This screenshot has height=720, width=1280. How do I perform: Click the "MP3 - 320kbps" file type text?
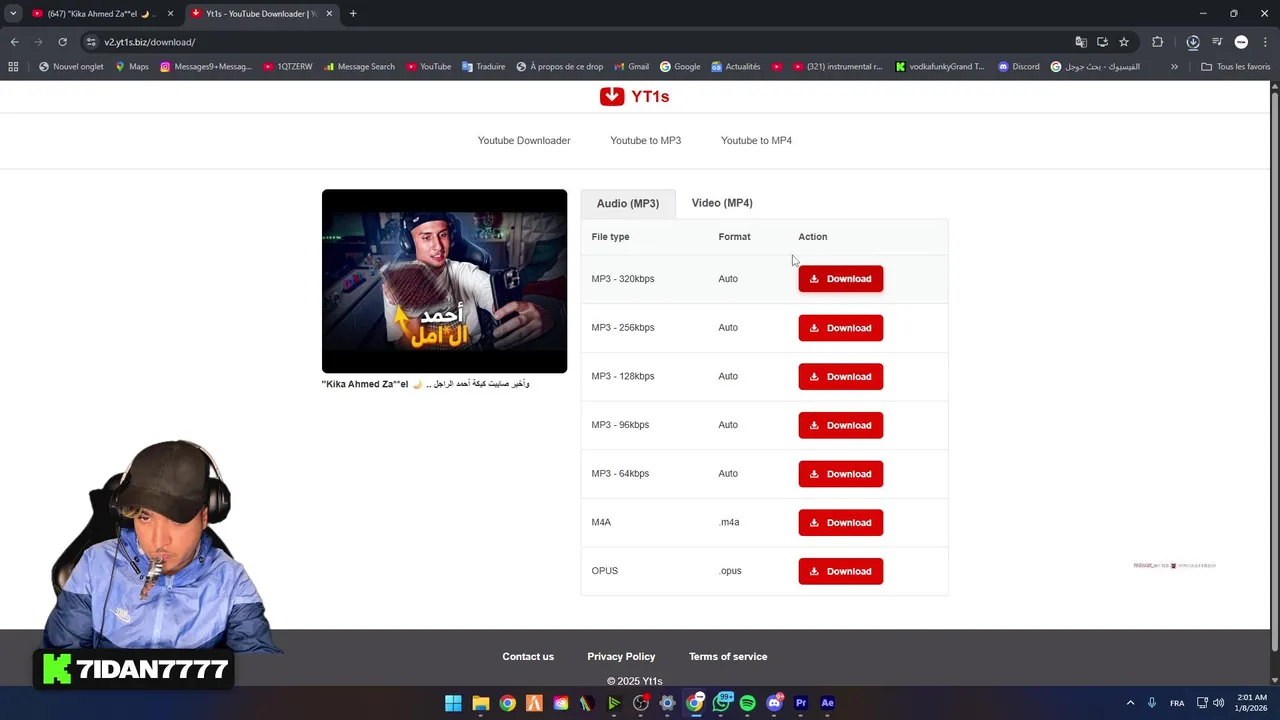coord(623,279)
